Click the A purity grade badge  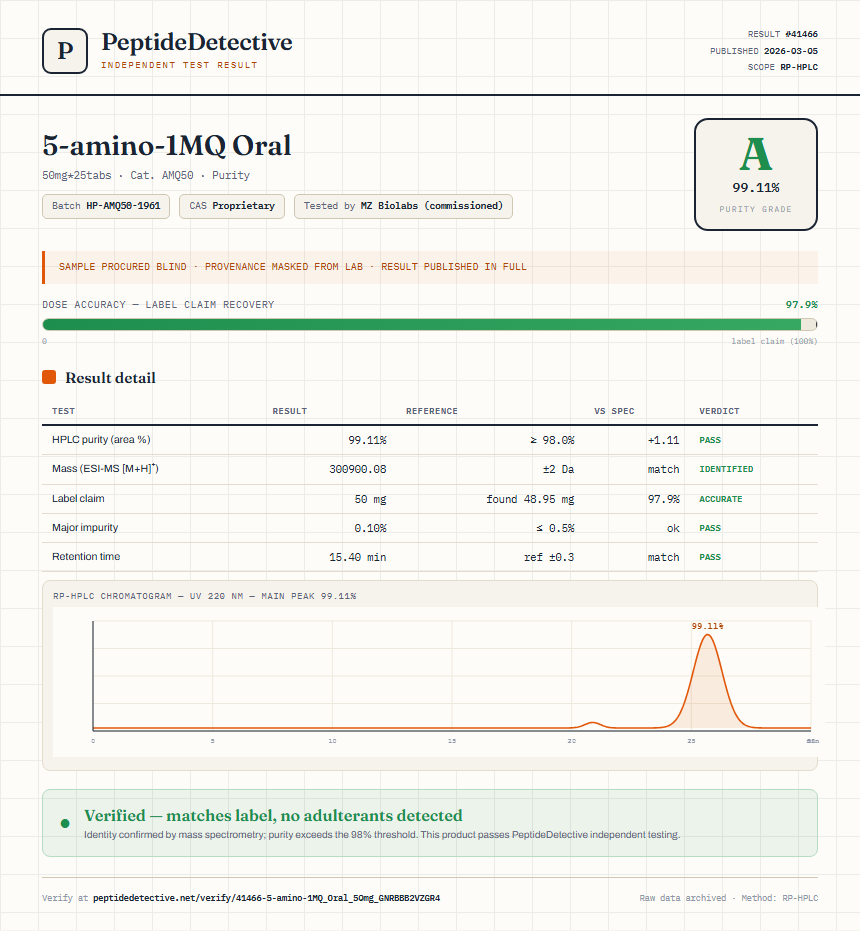pos(755,175)
